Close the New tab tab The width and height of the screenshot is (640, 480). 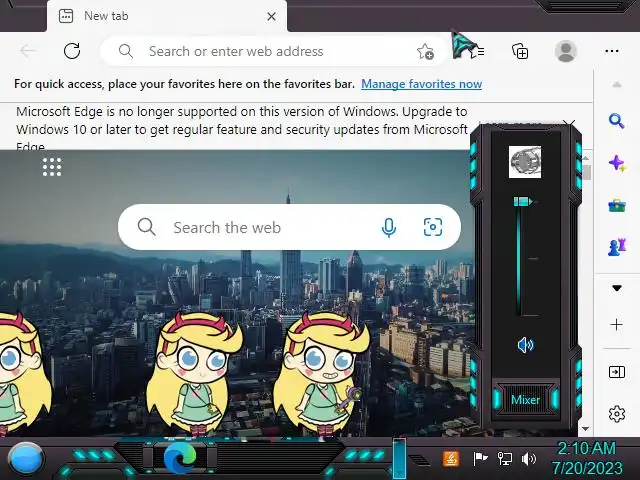coord(271,17)
